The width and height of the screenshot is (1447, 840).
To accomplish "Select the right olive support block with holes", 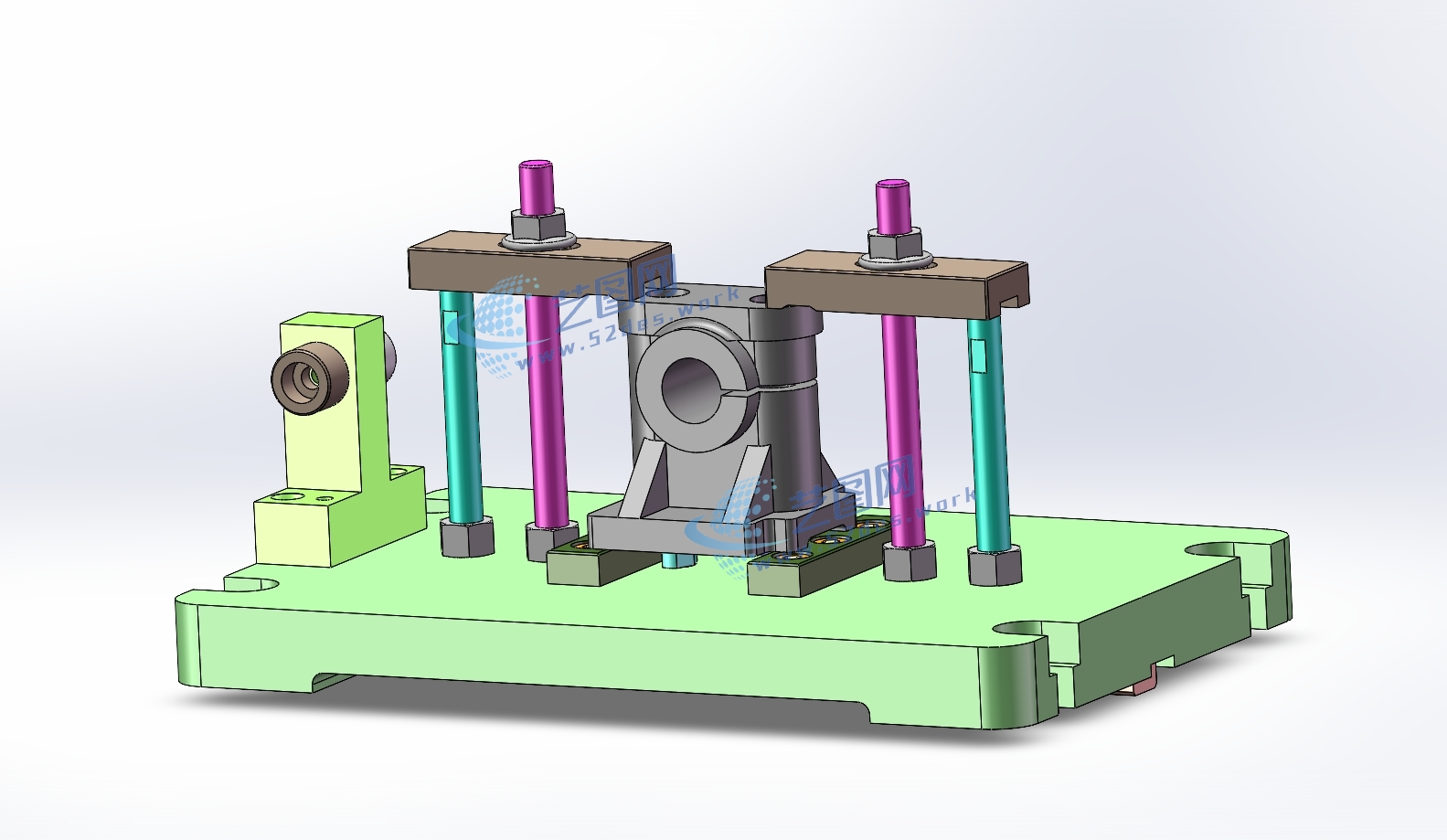I will click(819, 555).
